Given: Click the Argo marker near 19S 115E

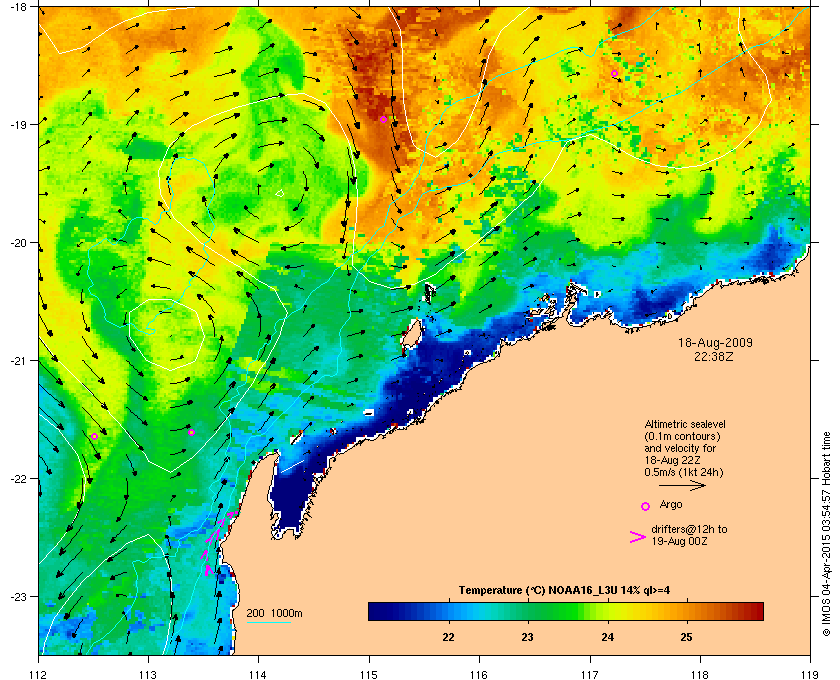Looking at the screenshot, I should (383, 119).
